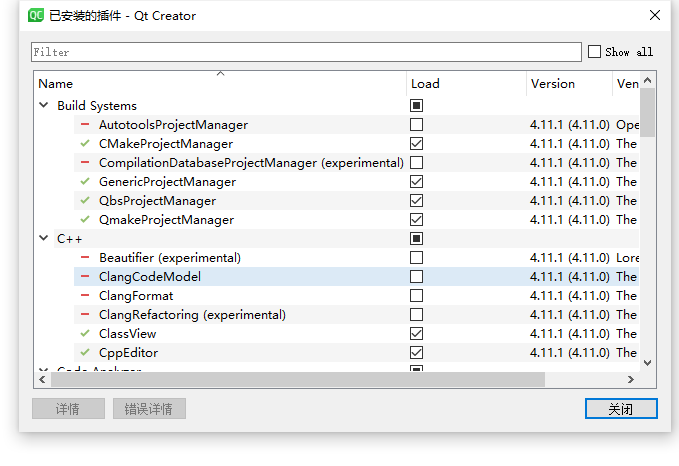Enable loading of Beautifier plugin

tap(417, 258)
